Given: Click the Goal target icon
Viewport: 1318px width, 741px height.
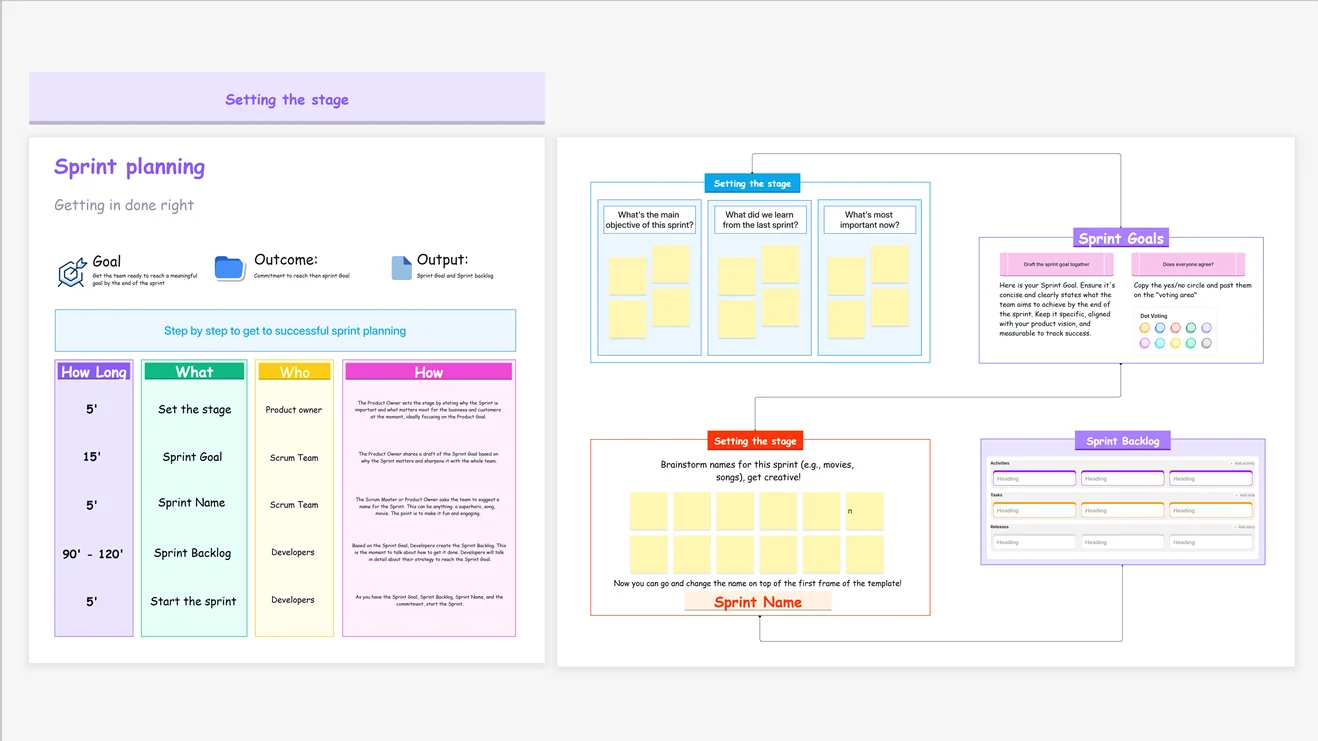Looking at the screenshot, I should point(72,273).
